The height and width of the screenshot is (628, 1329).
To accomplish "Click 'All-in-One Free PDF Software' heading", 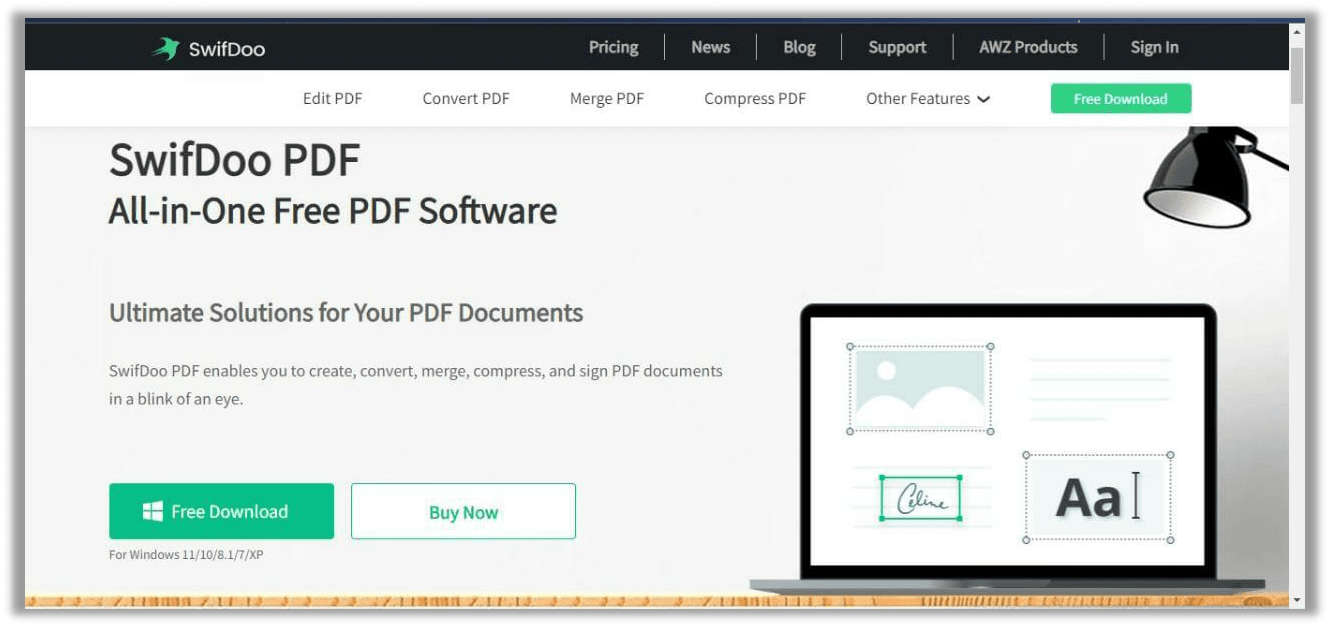I will click(333, 211).
